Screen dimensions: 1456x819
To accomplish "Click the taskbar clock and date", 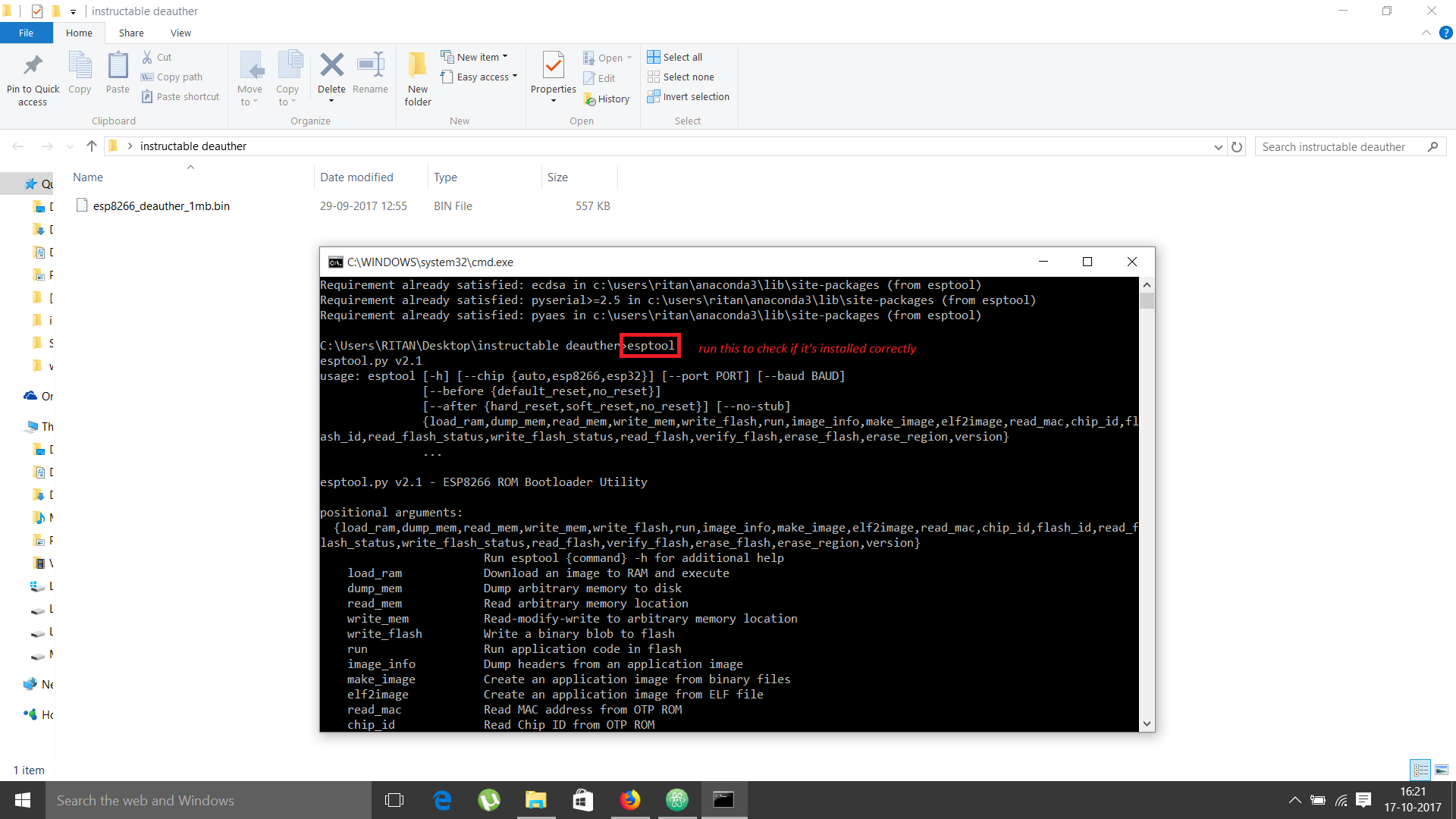I will pos(1412,800).
